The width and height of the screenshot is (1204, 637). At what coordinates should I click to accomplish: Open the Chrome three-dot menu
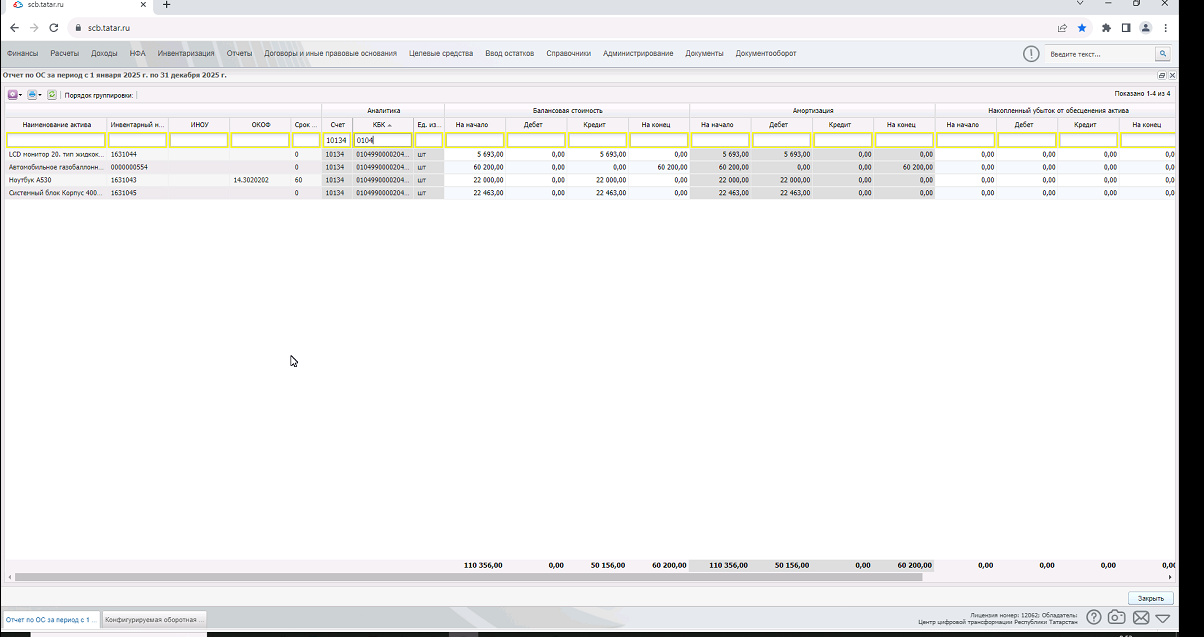click(x=1166, y=28)
